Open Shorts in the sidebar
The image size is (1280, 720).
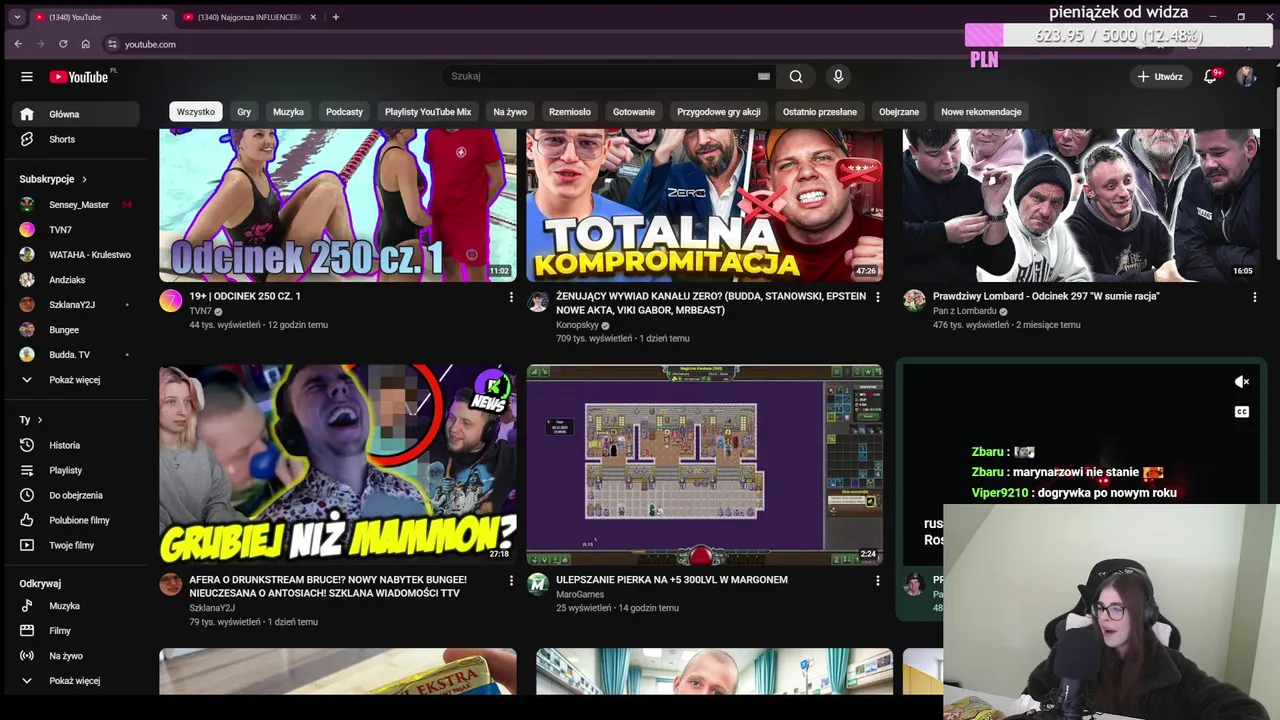pyautogui.click(x=76, y=139)
